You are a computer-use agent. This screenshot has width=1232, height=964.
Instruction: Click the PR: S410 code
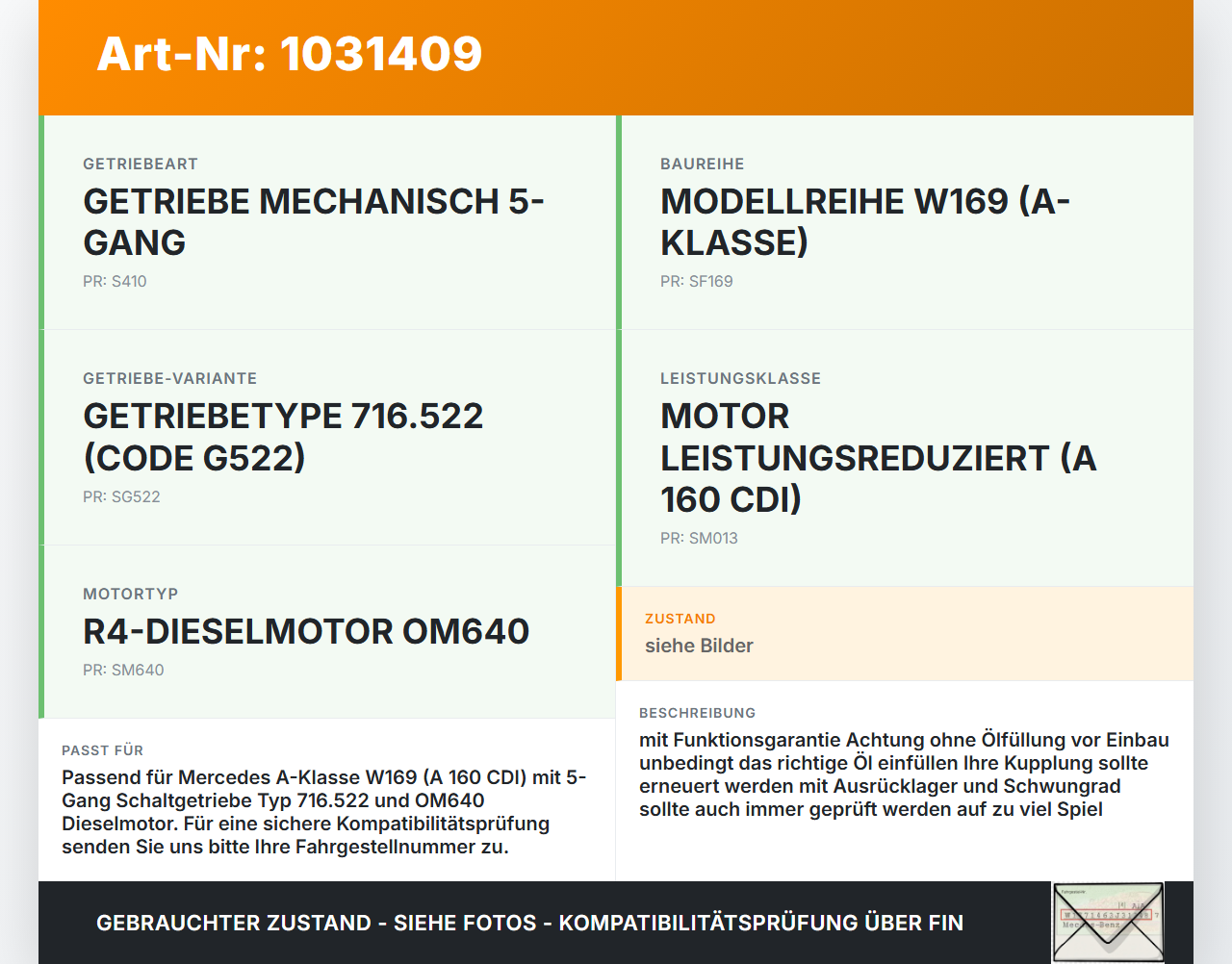(x=115, y=281)
